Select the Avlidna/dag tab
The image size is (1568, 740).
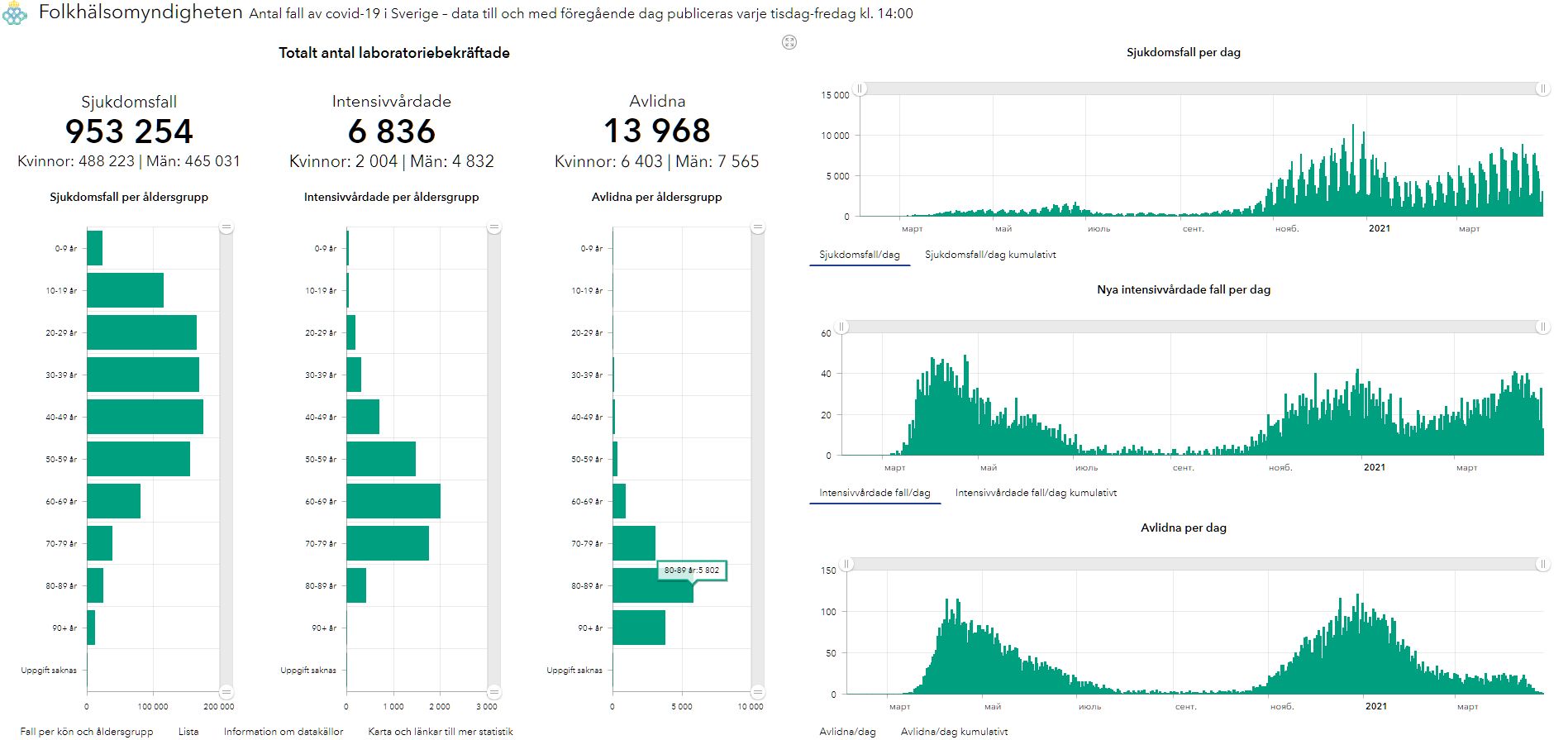coord(847,732)
